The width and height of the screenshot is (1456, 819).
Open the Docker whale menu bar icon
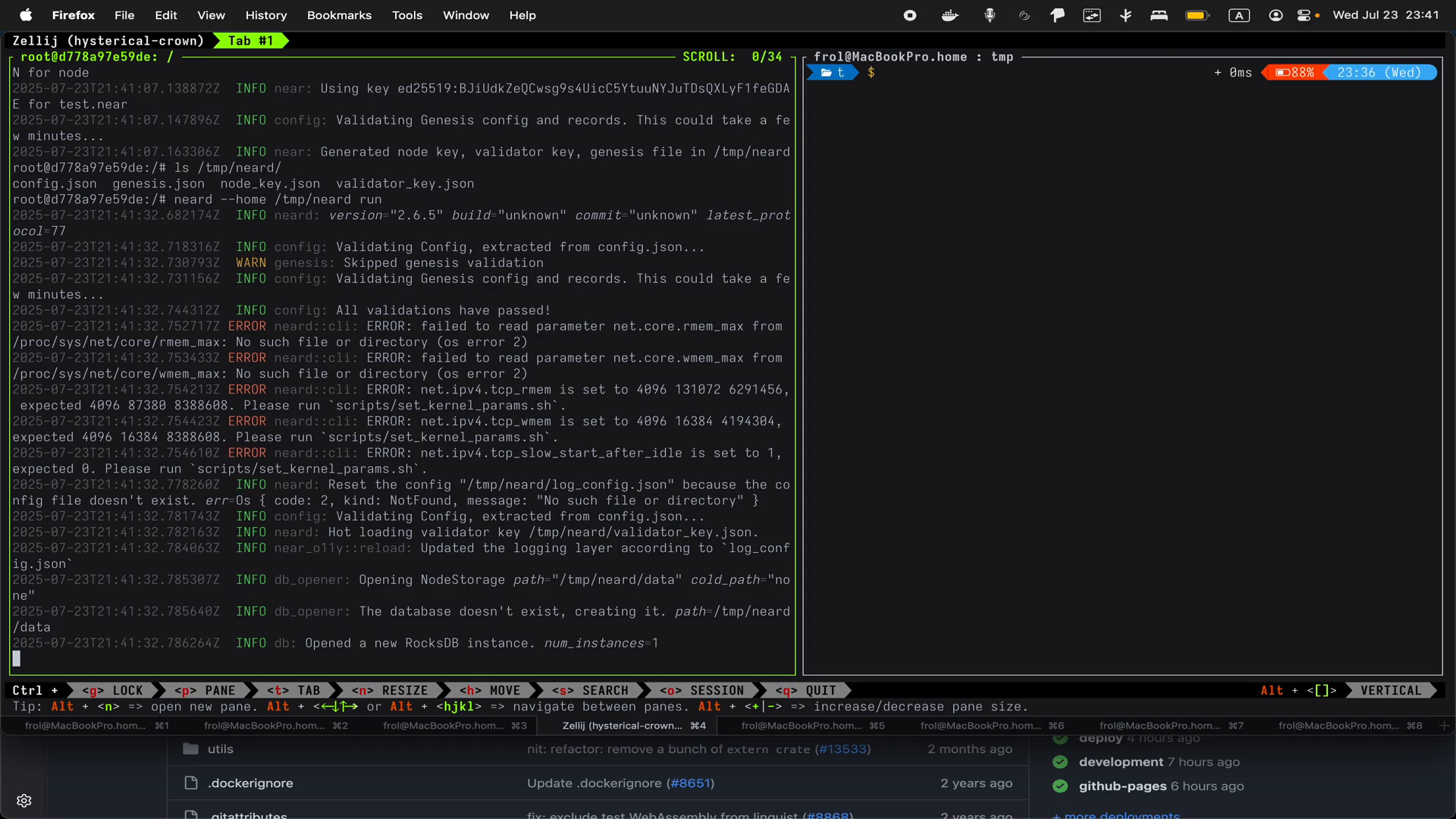949,15
